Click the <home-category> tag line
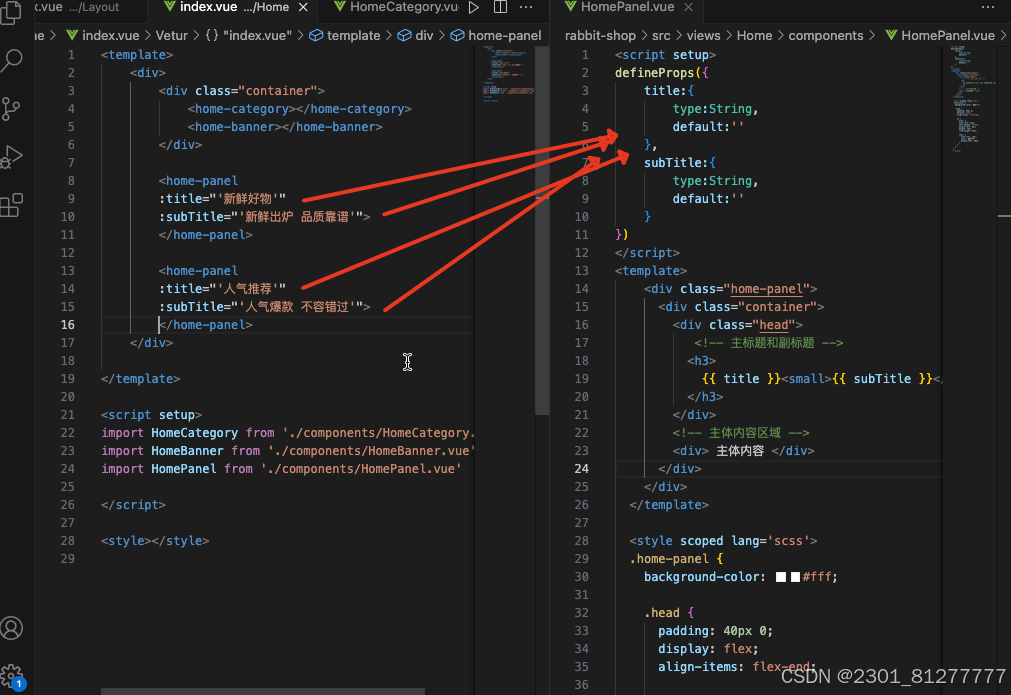The width and height of the screenshot is (1011, 695). pos(299,109)
